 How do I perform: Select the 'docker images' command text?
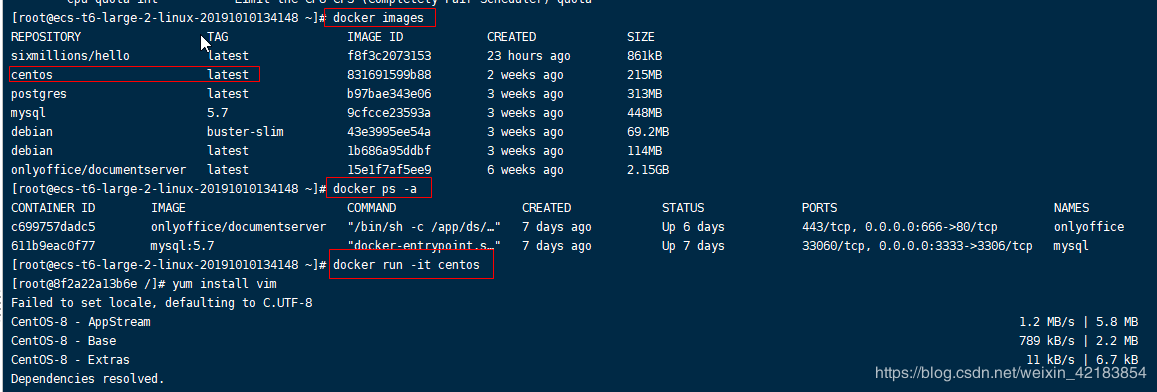[x=379, y=17]
